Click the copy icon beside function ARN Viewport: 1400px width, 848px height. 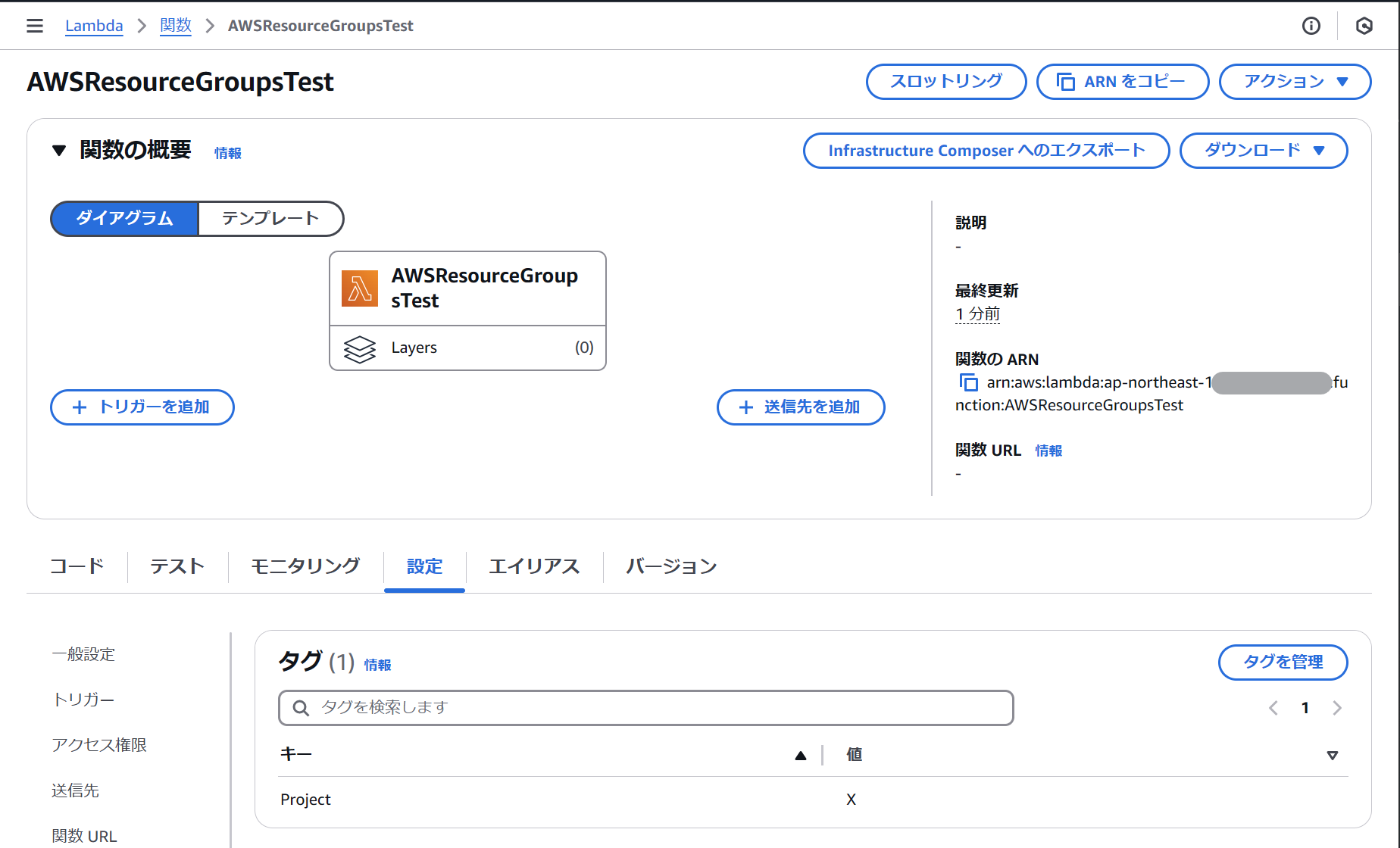point(968,382)
